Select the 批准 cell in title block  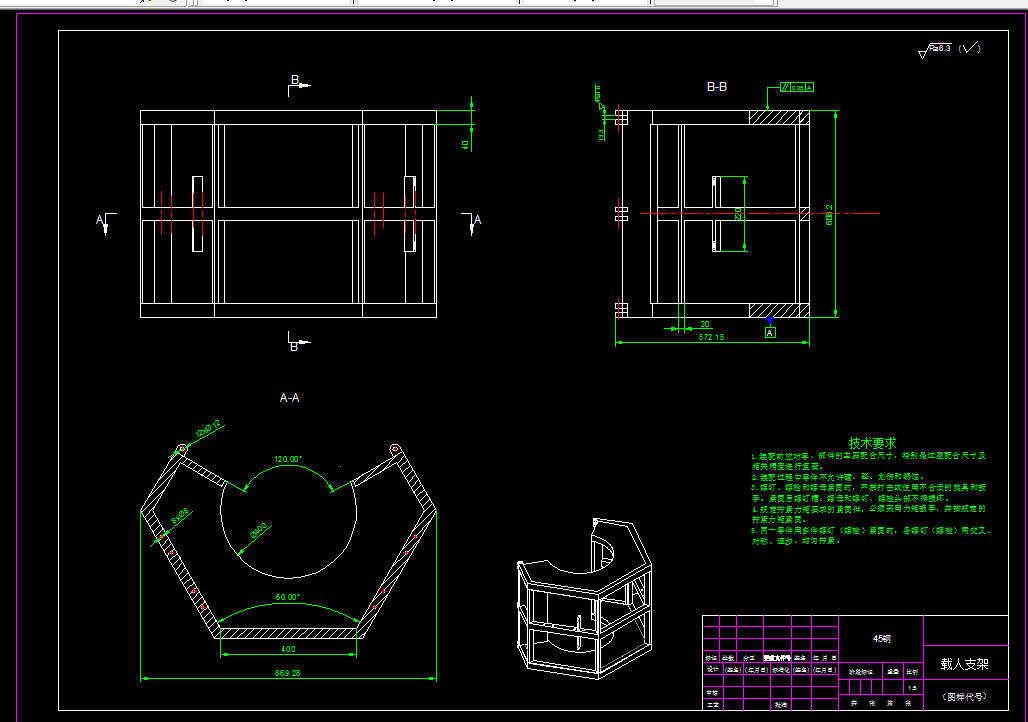click(780, 705)
